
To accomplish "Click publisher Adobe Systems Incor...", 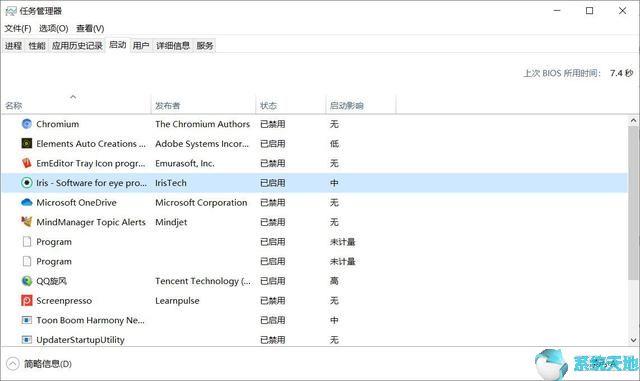I will click(x=202, y=143).
